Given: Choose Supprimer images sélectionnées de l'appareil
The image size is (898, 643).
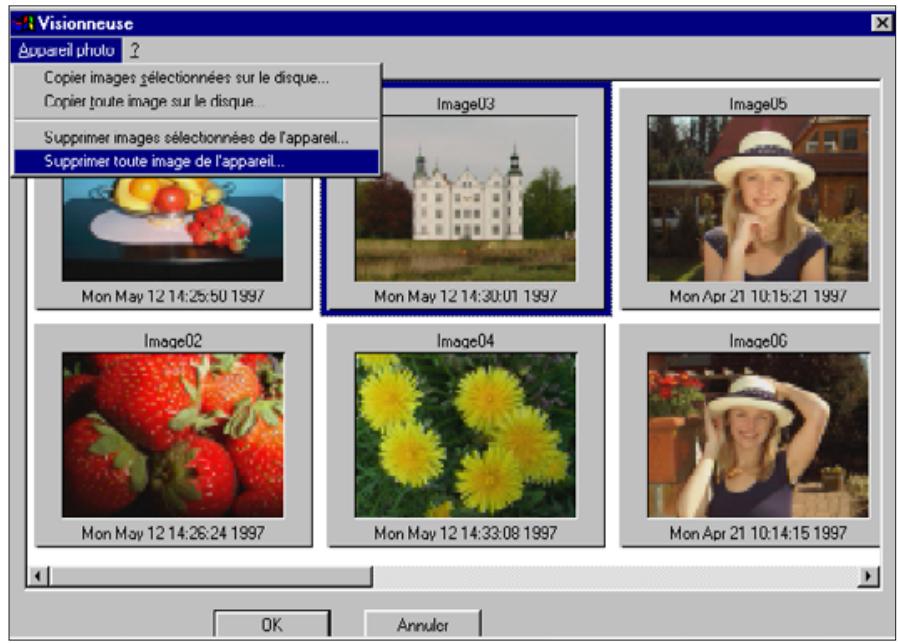Looking at the screenshot, I should 196,138.
